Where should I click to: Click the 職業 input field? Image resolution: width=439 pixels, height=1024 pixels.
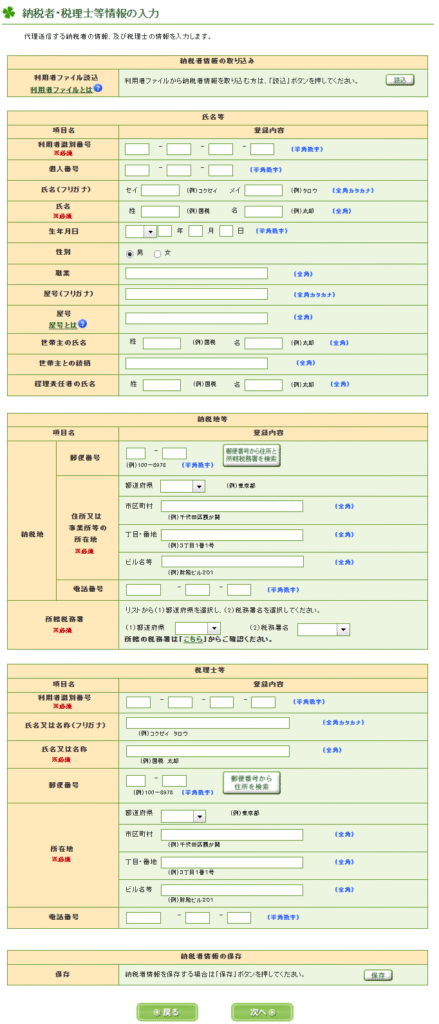click(197, 273)
